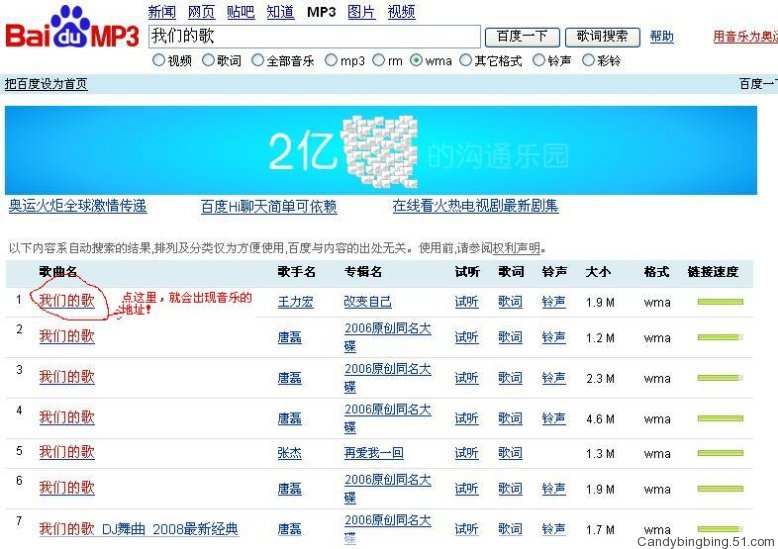The image size is (778, 549).
Task: Select the 视频 radio button
Action: [158, 60]
